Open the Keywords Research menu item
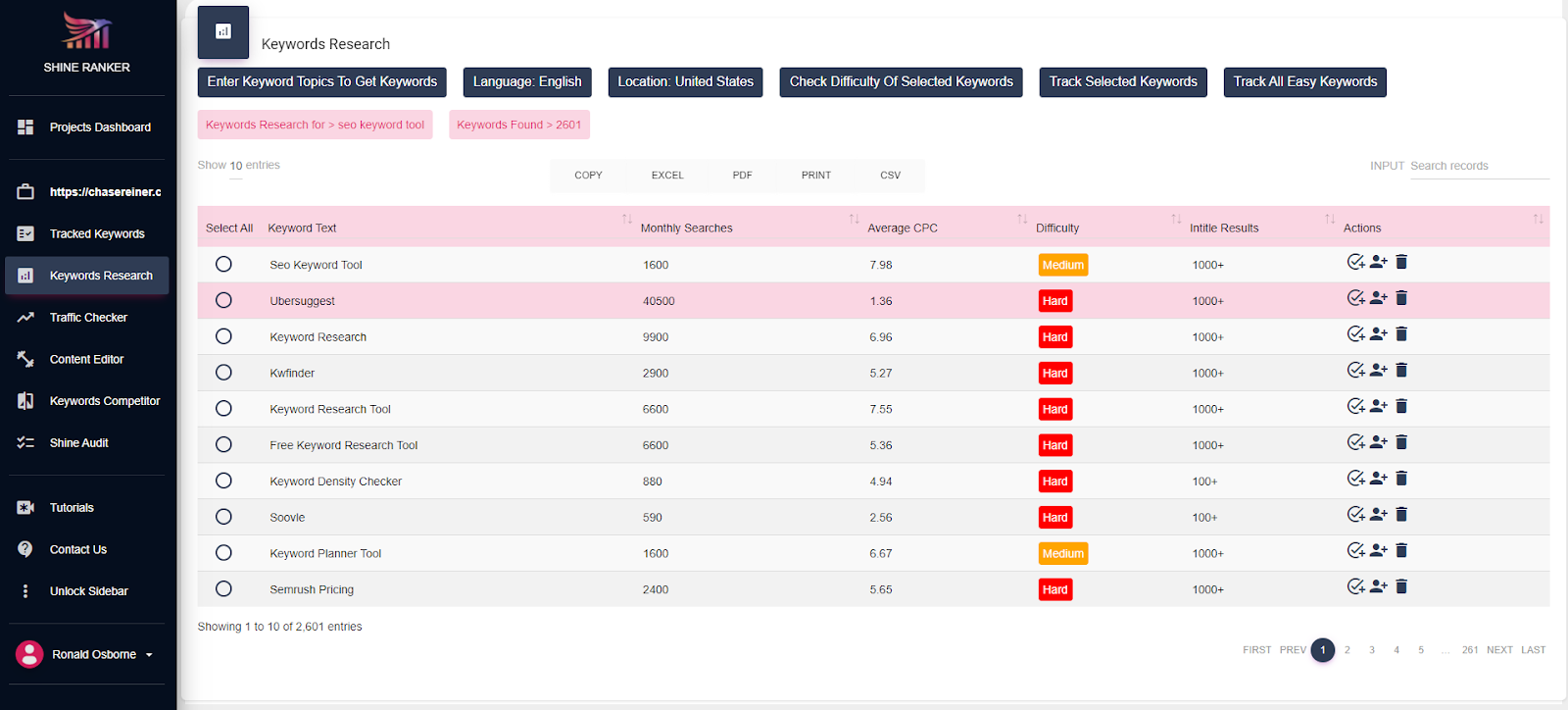The width and height of the screenshot is (1568, 710). coord(87,276)
